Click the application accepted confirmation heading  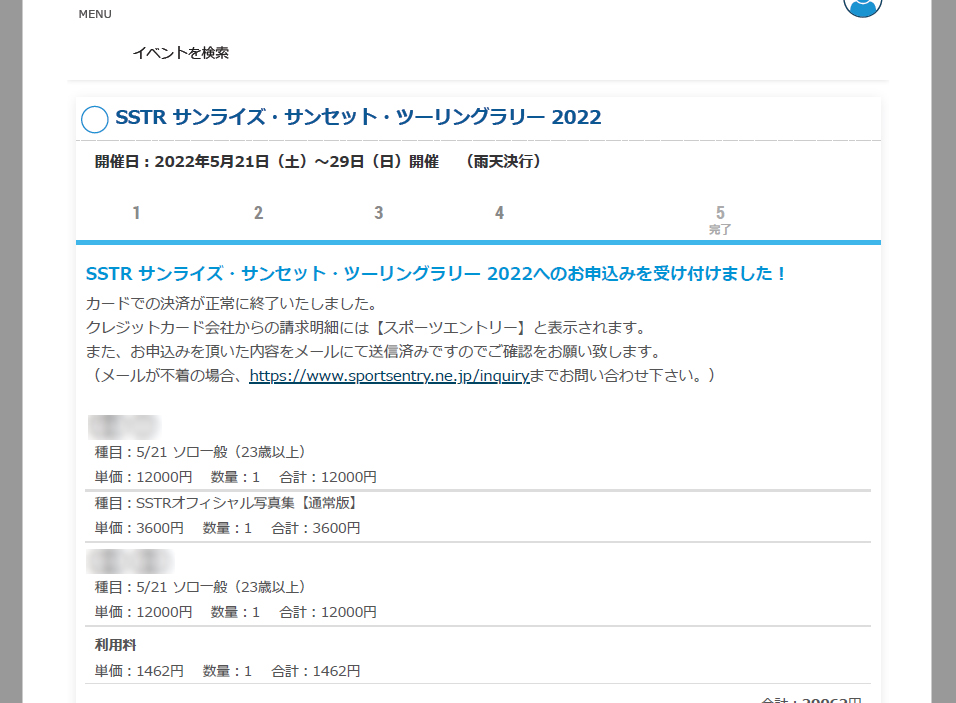[437, 273]
